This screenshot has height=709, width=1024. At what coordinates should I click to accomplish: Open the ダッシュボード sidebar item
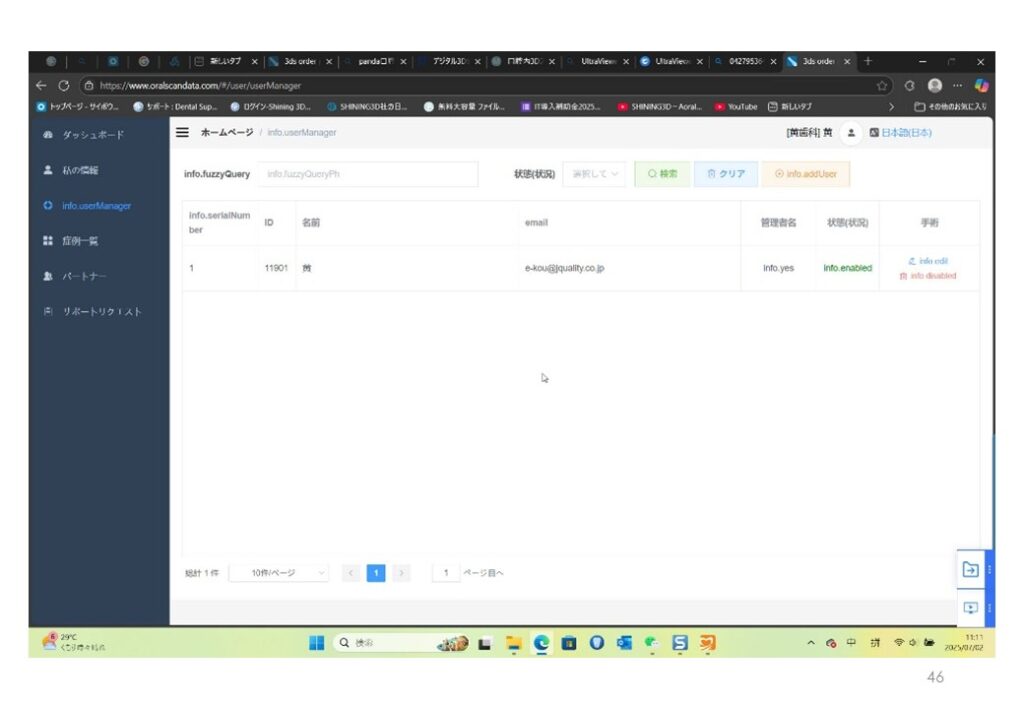click(x=94, y=134)
